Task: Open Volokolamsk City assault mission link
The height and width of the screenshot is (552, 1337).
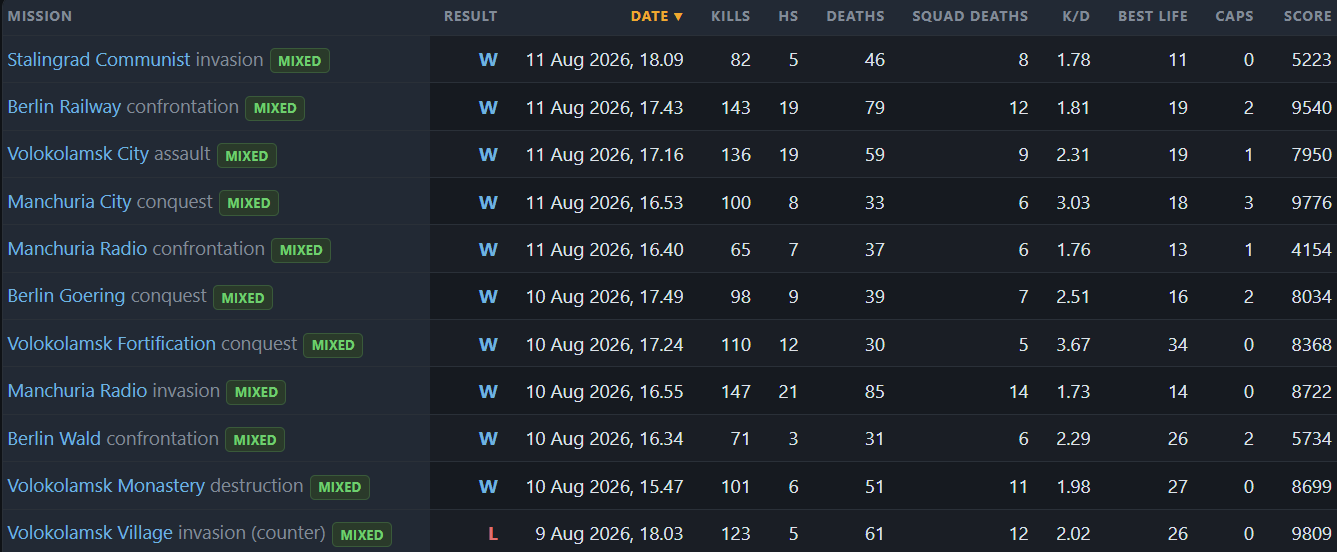Action: point(109,155)
